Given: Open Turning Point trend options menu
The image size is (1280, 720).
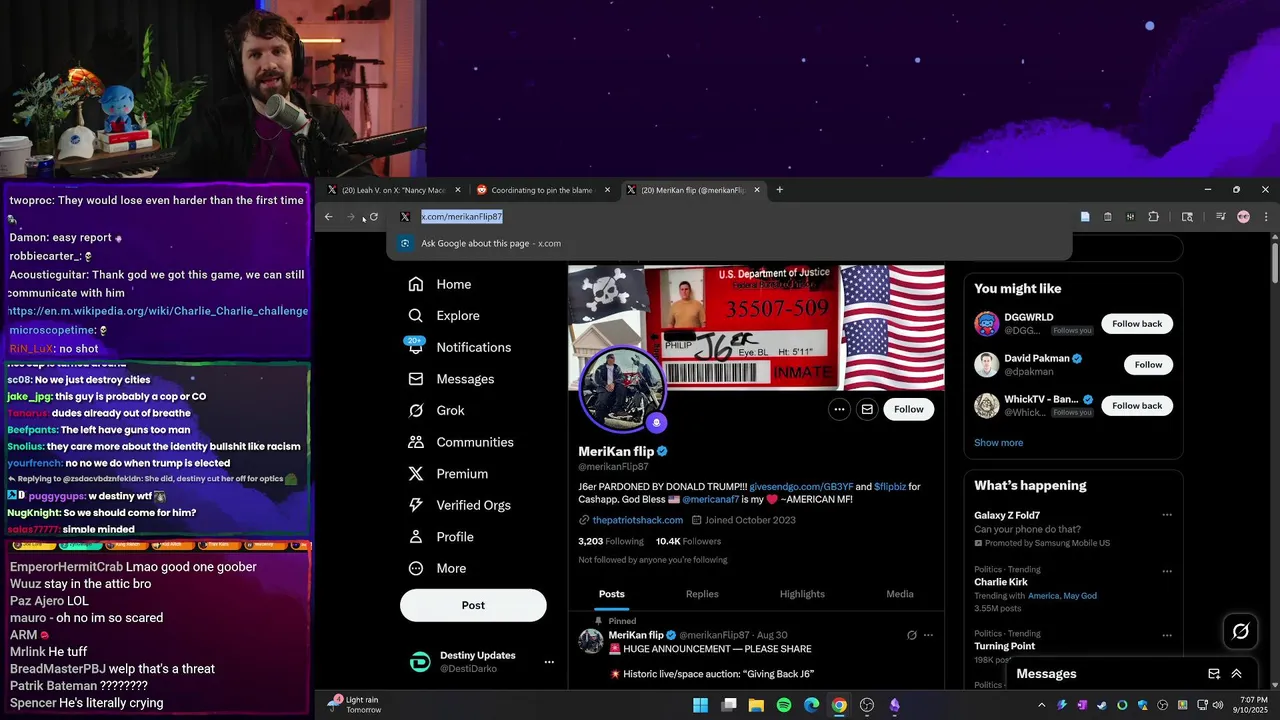Looking at the screenshot, I should 1166,635.
